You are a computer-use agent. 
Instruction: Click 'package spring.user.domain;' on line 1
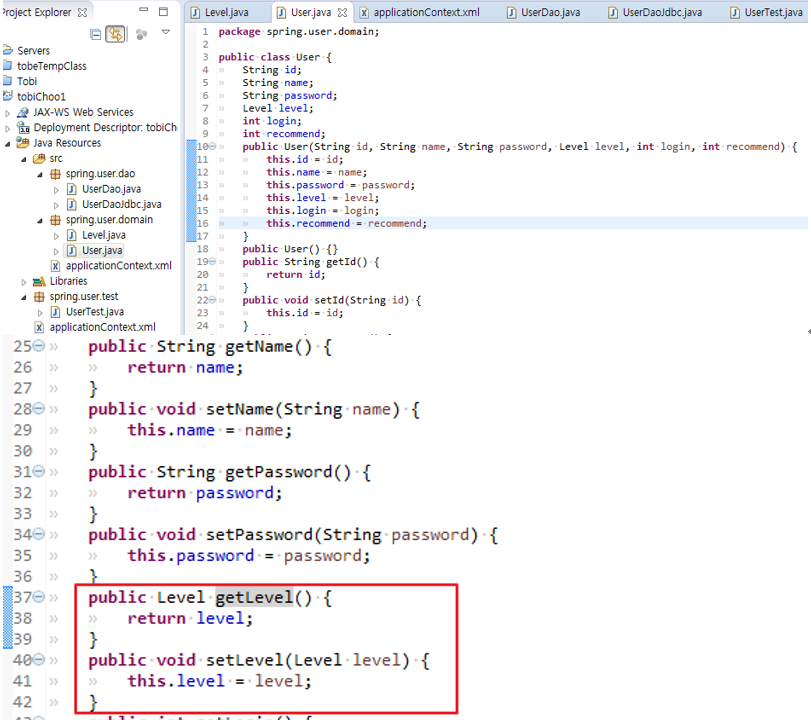point(298,32)
